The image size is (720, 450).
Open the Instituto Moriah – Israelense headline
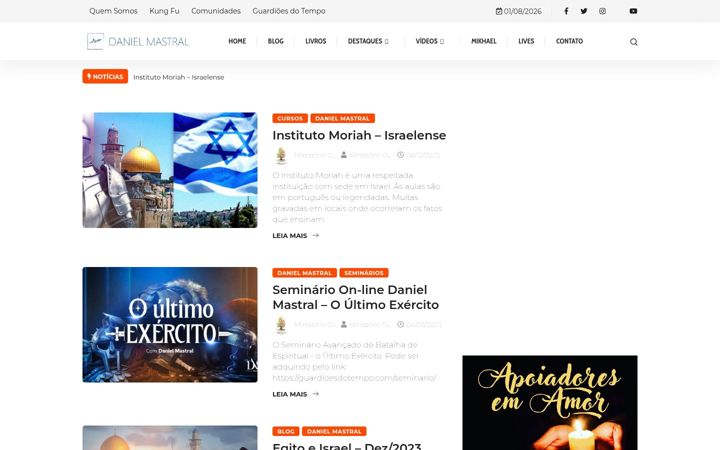point(359,135)
